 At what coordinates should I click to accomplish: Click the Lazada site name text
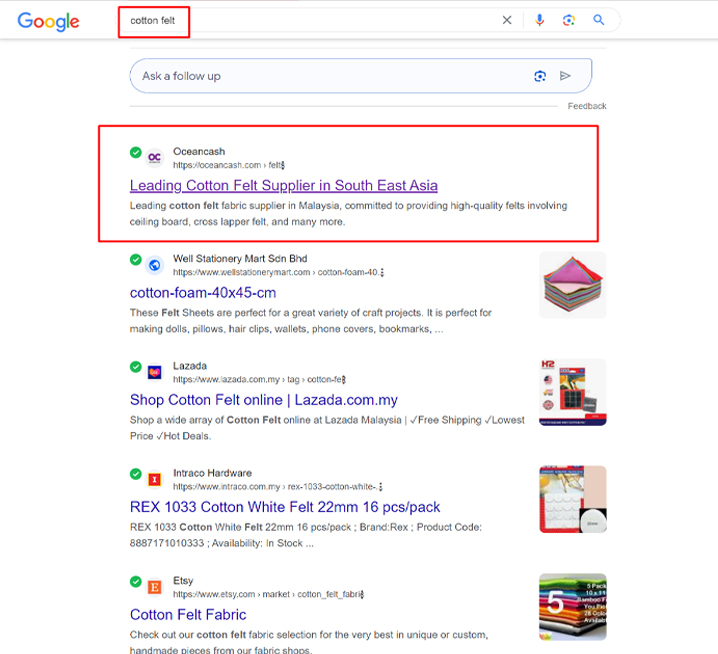click(190, 366)
